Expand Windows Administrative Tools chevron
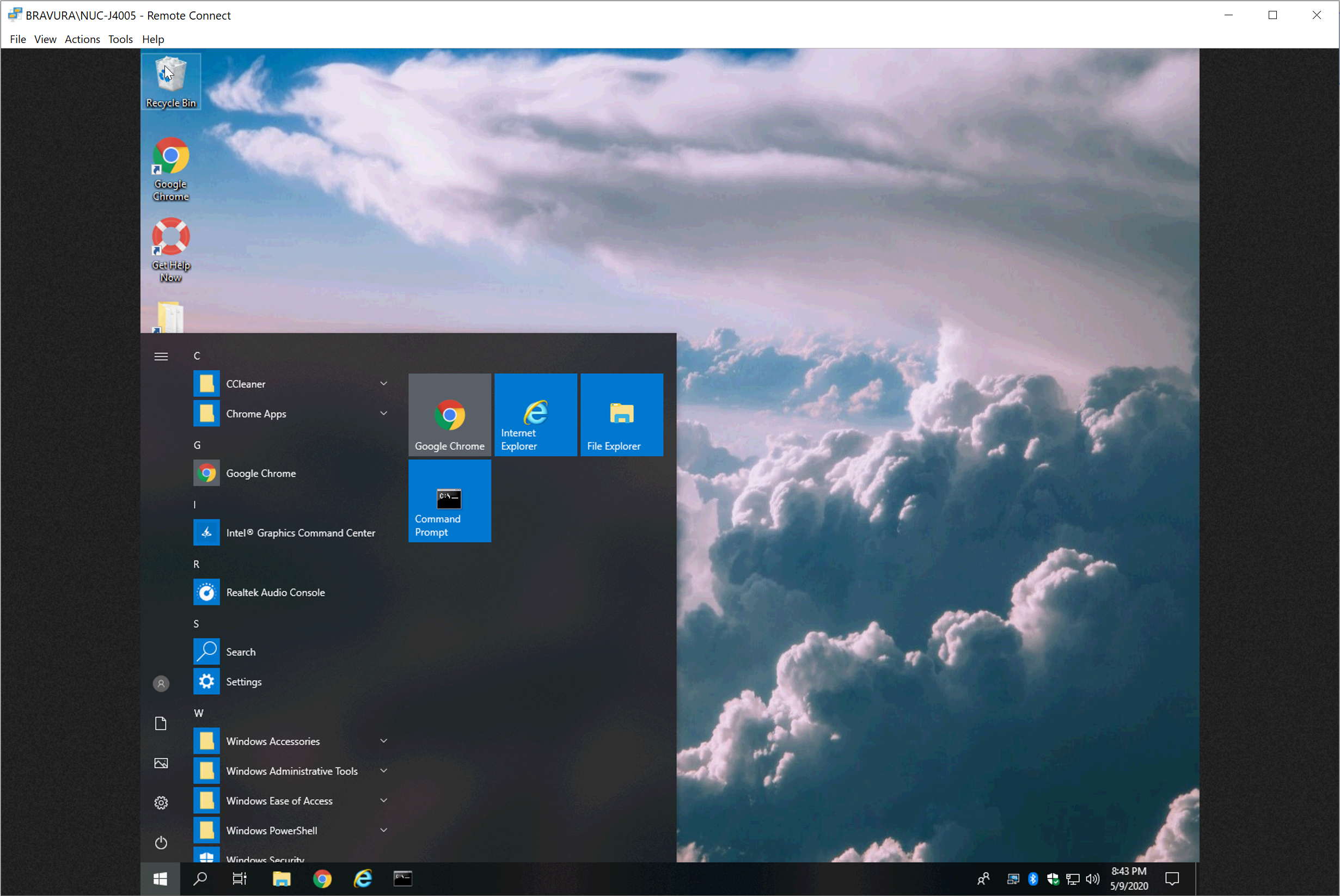Image resolution: width=1340 pixels, height=896 pixels. coord(384,771)
